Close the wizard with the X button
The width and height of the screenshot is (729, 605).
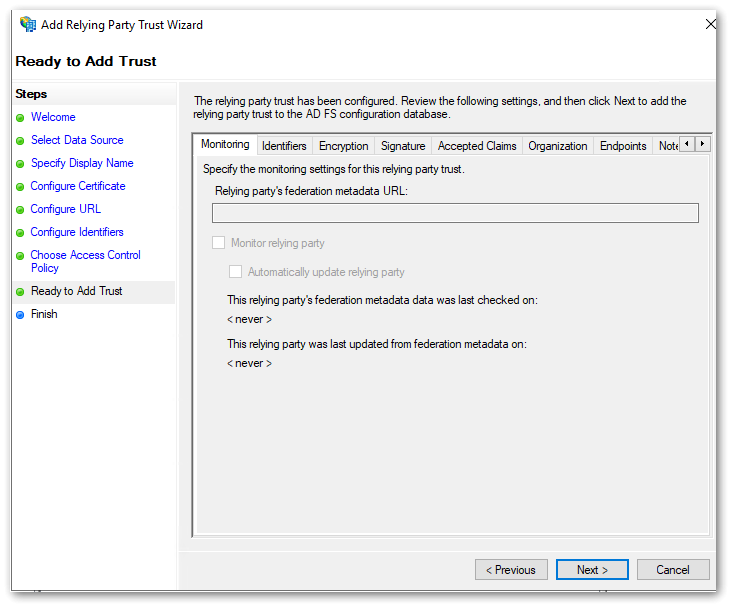click(710, 25)
